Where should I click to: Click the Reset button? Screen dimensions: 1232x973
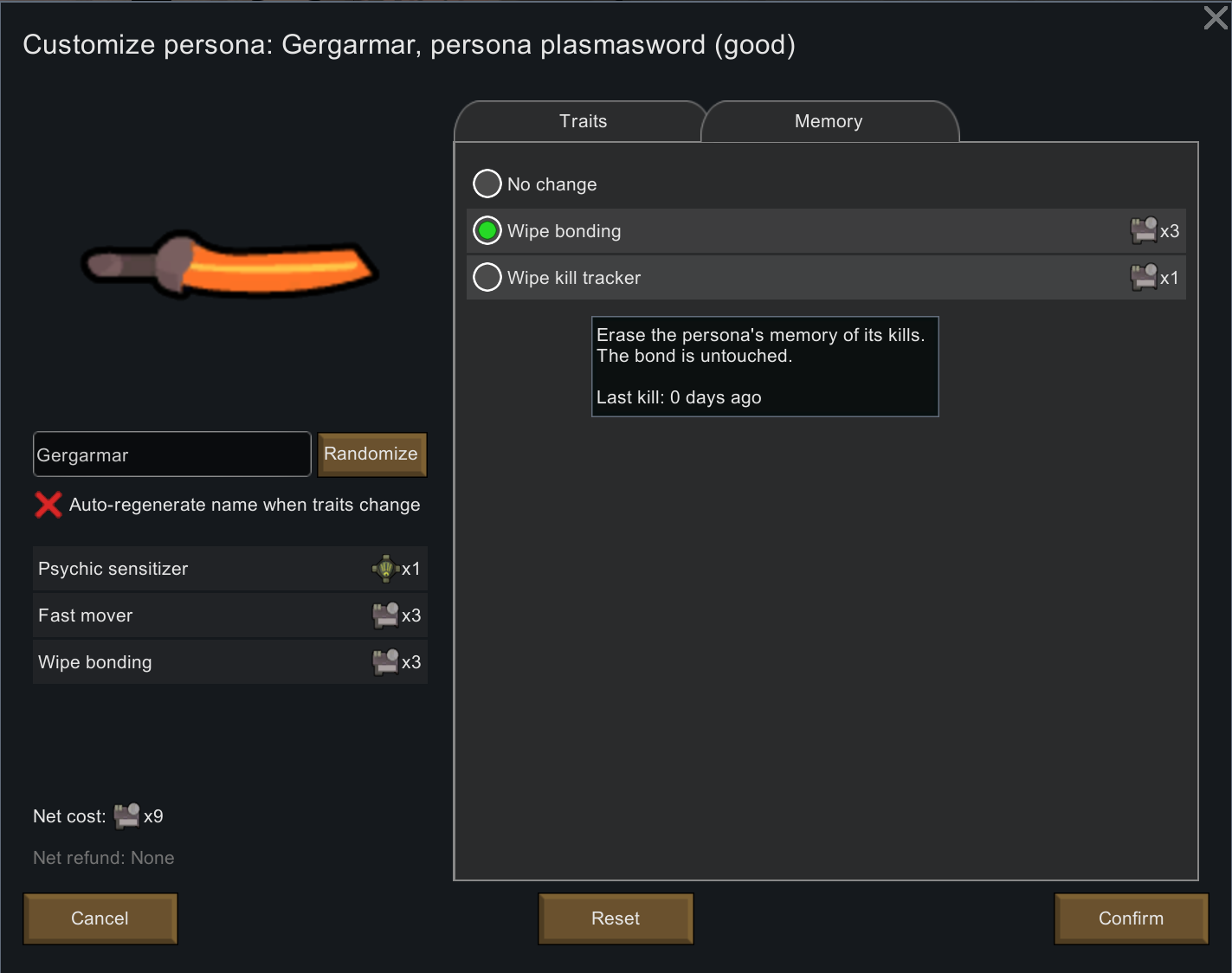coord(616,918)
